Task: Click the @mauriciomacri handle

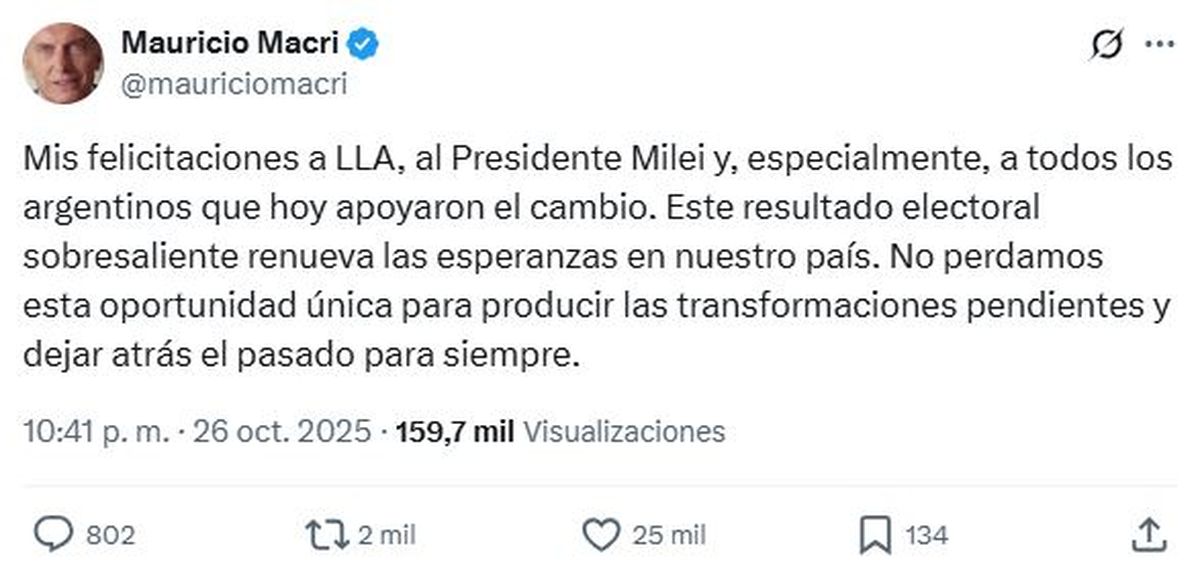Action: coord(235,84)
